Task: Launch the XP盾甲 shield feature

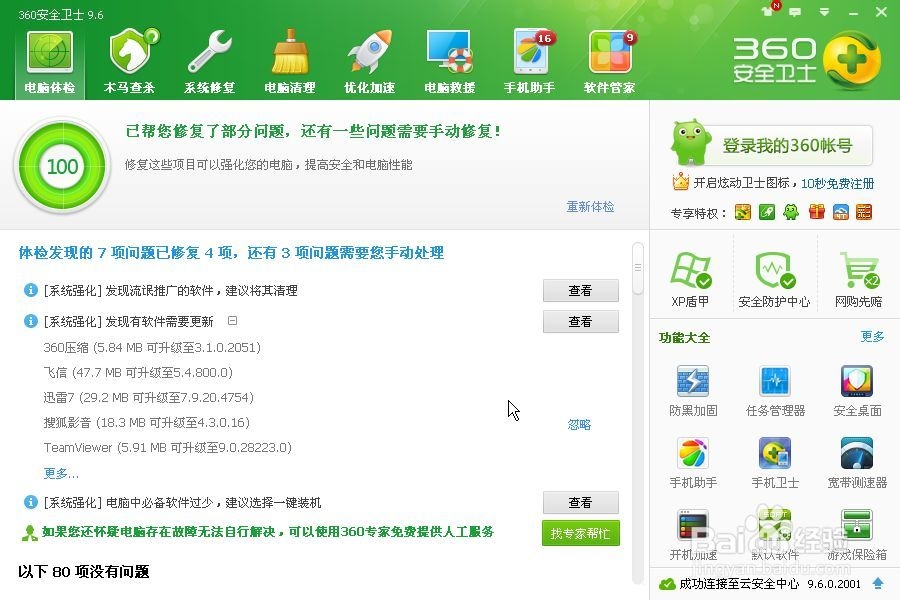Action: [690, 279]
